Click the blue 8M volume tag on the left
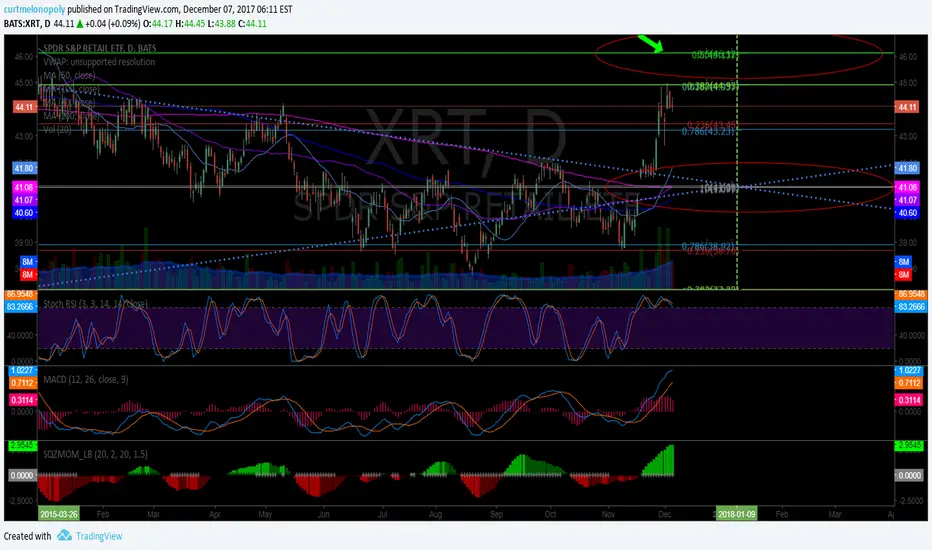This screenshot has width=932, height=550. pyautogui.click(x=28, y=262)
